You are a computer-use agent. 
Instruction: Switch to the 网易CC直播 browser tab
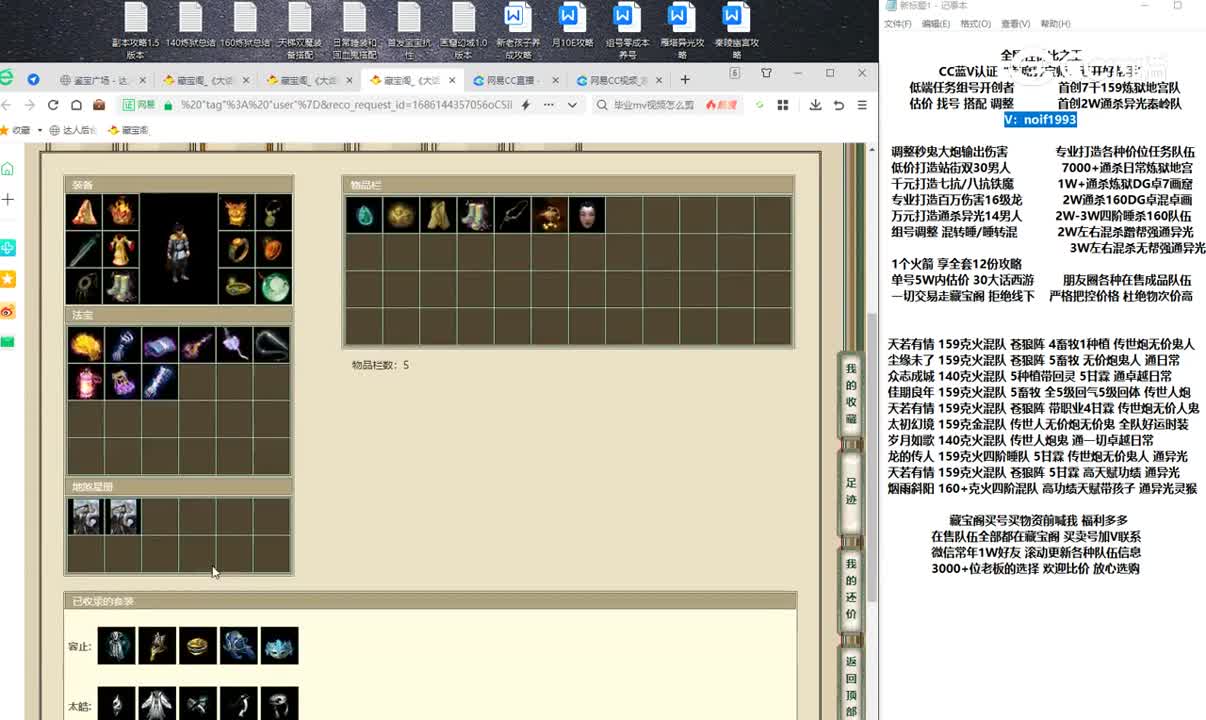(515, 80)
